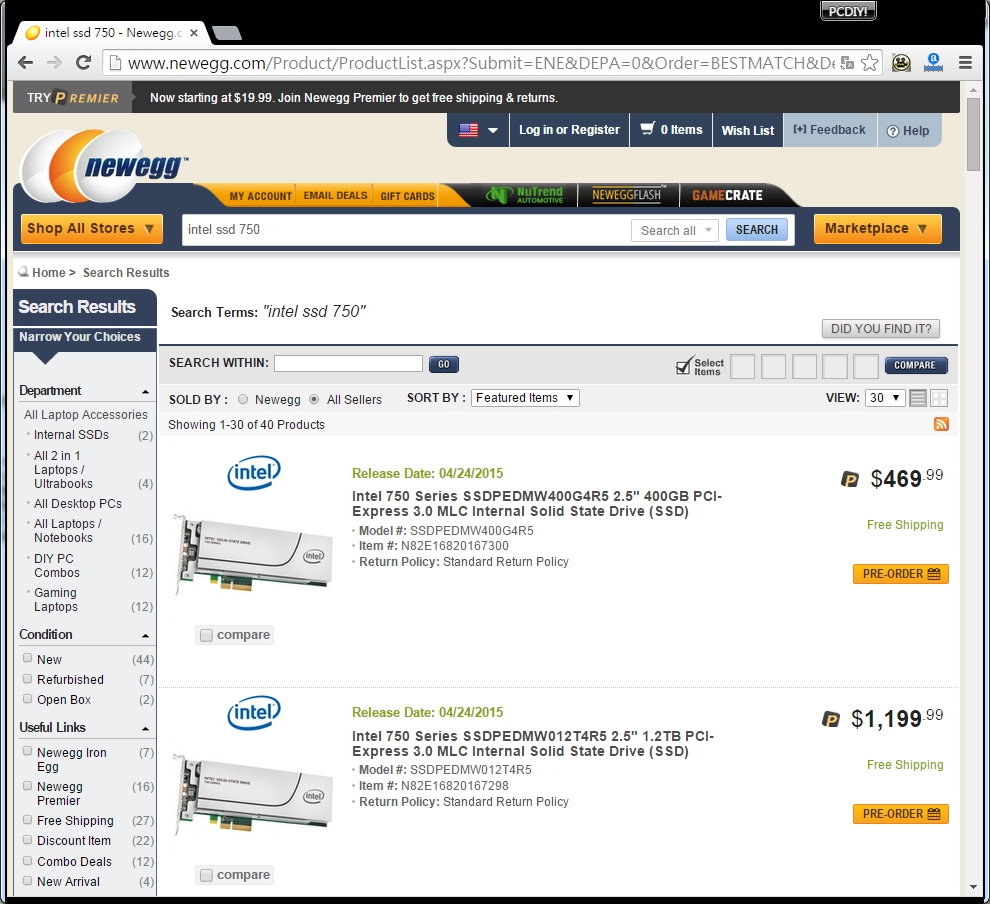This screenshot has width=990, height=904.
Task: Click the smiley face extension icon
Action: point(901,62)
